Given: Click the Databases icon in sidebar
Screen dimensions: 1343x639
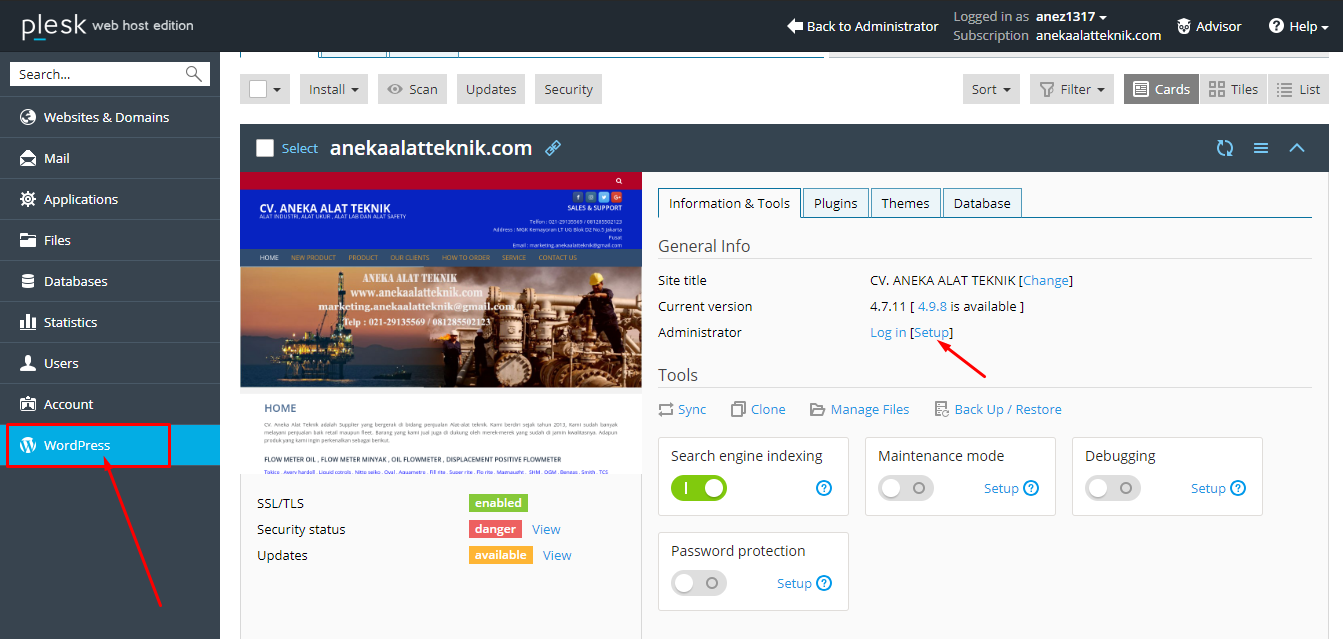Looking at the screenshot, I should [27, 281].
